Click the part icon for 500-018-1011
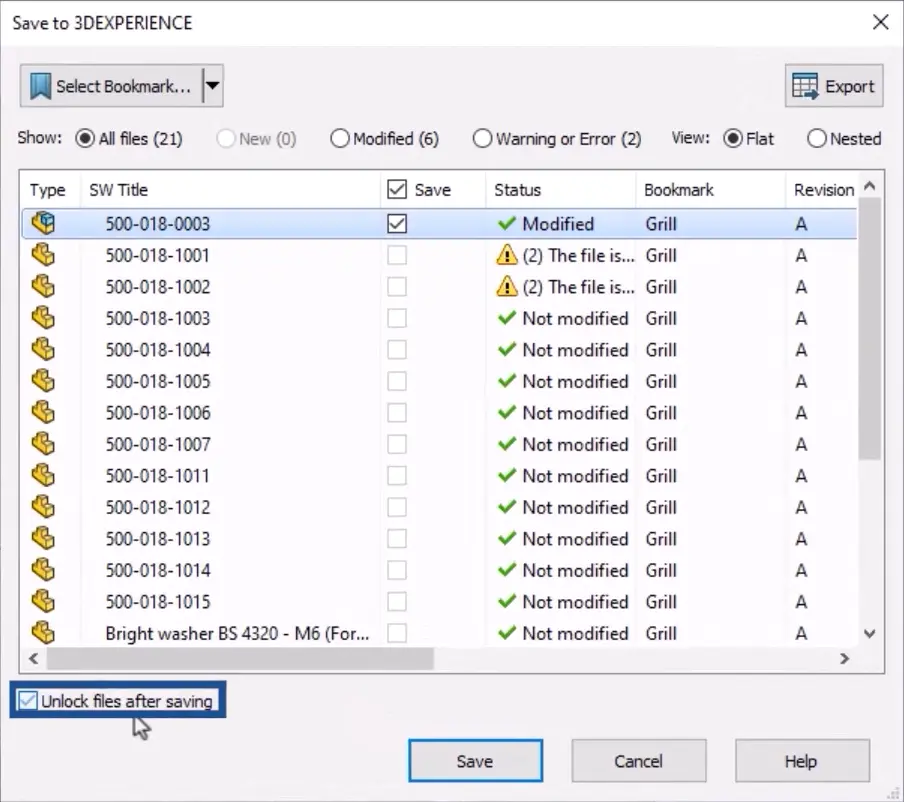 [x=43, y=476]
